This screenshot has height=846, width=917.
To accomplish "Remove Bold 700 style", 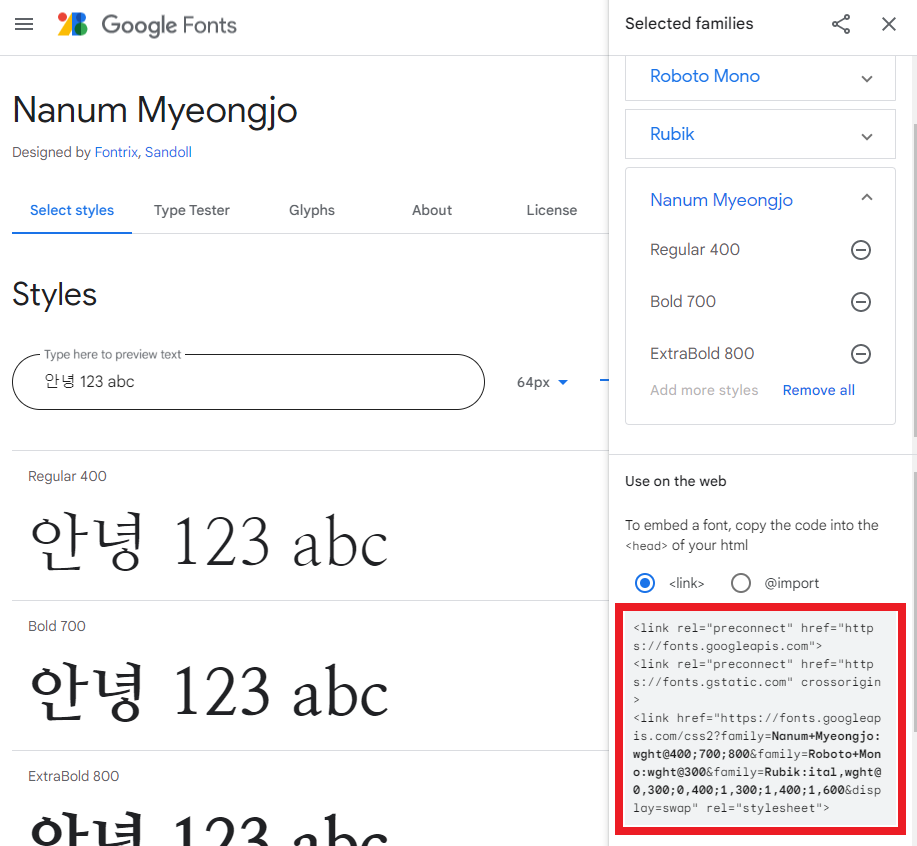I will [x=860, y=302].
